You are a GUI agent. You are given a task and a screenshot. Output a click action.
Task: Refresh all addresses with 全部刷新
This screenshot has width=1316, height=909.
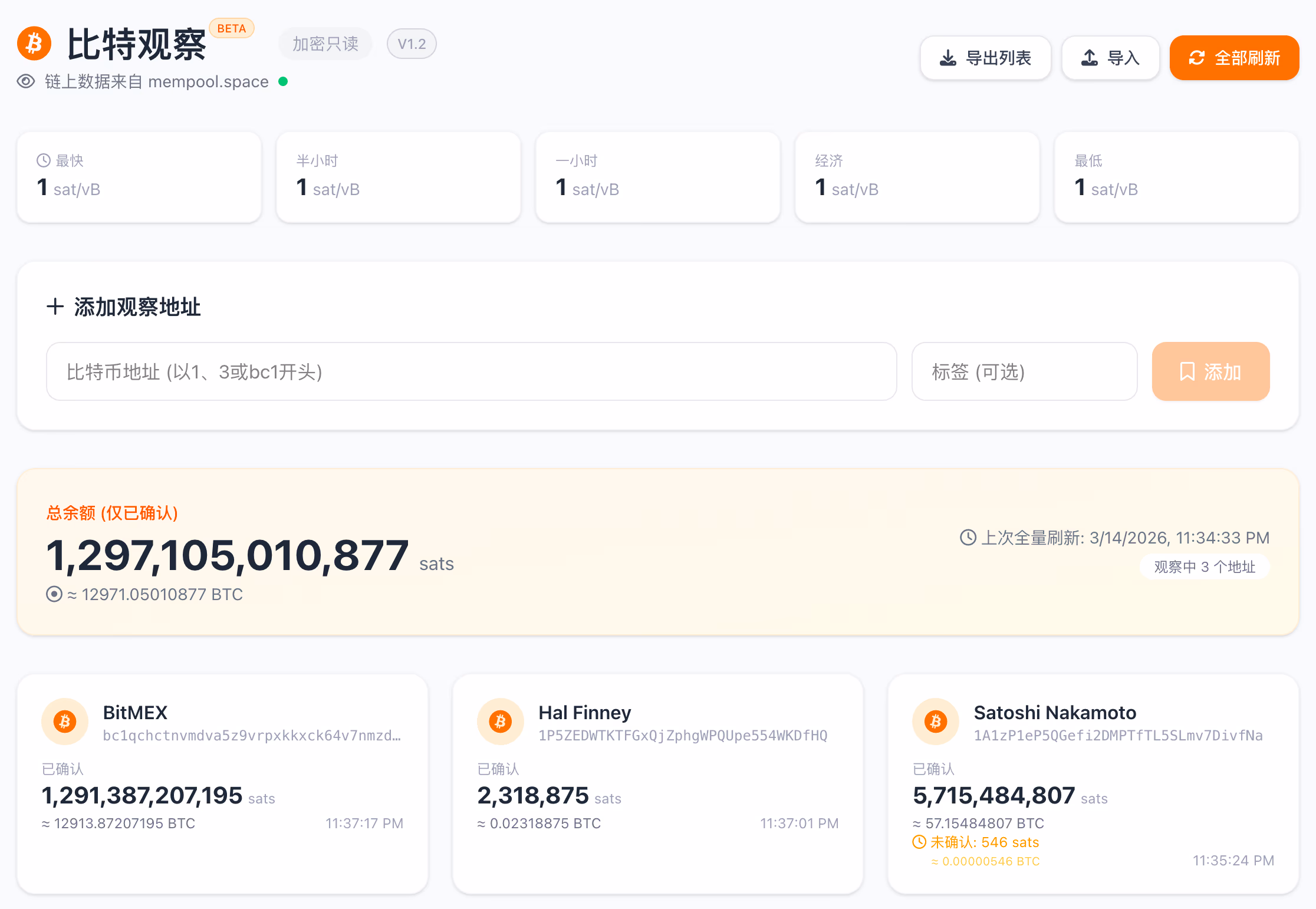[x=1235, y=58]
